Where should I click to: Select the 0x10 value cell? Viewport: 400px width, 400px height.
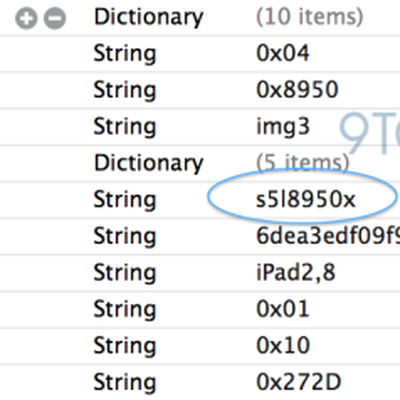tap(283, 346)
